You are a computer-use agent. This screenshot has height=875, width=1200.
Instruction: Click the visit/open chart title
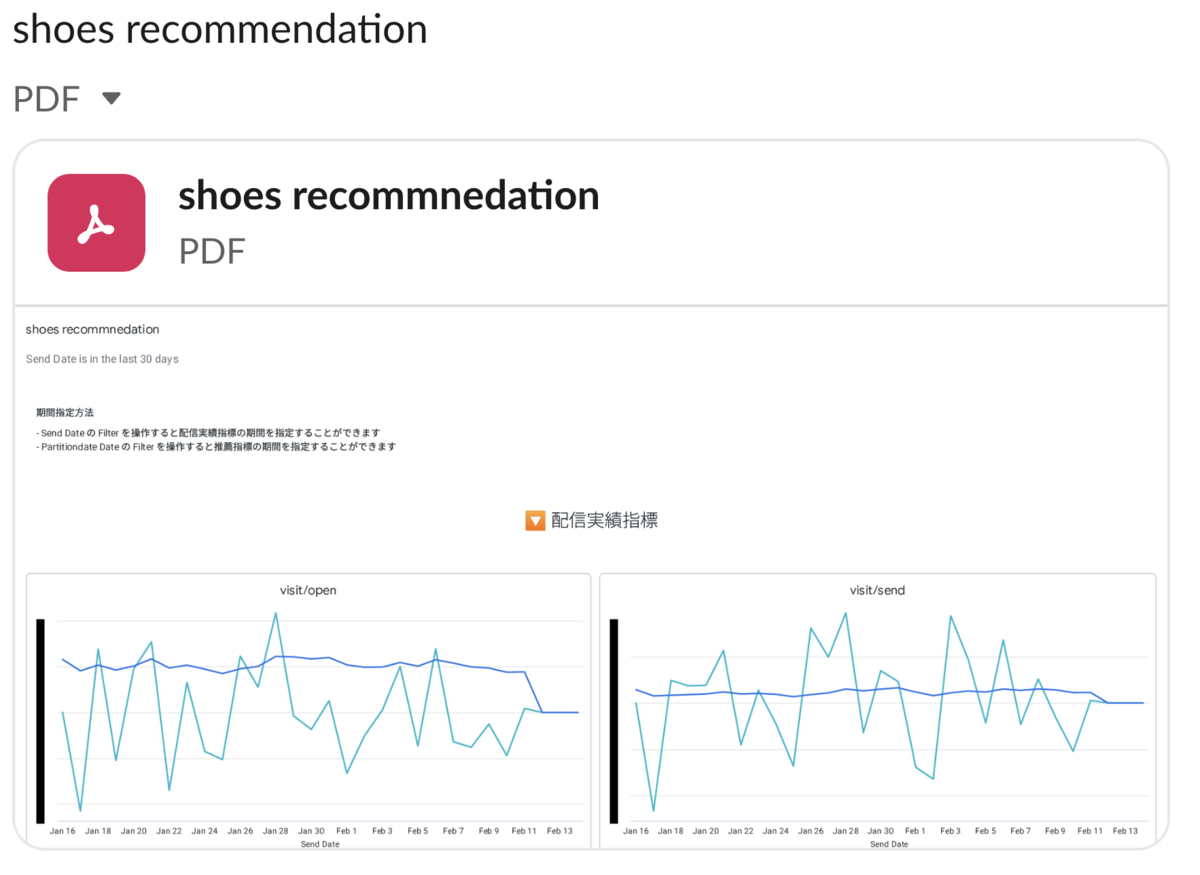tap(308, 590)
